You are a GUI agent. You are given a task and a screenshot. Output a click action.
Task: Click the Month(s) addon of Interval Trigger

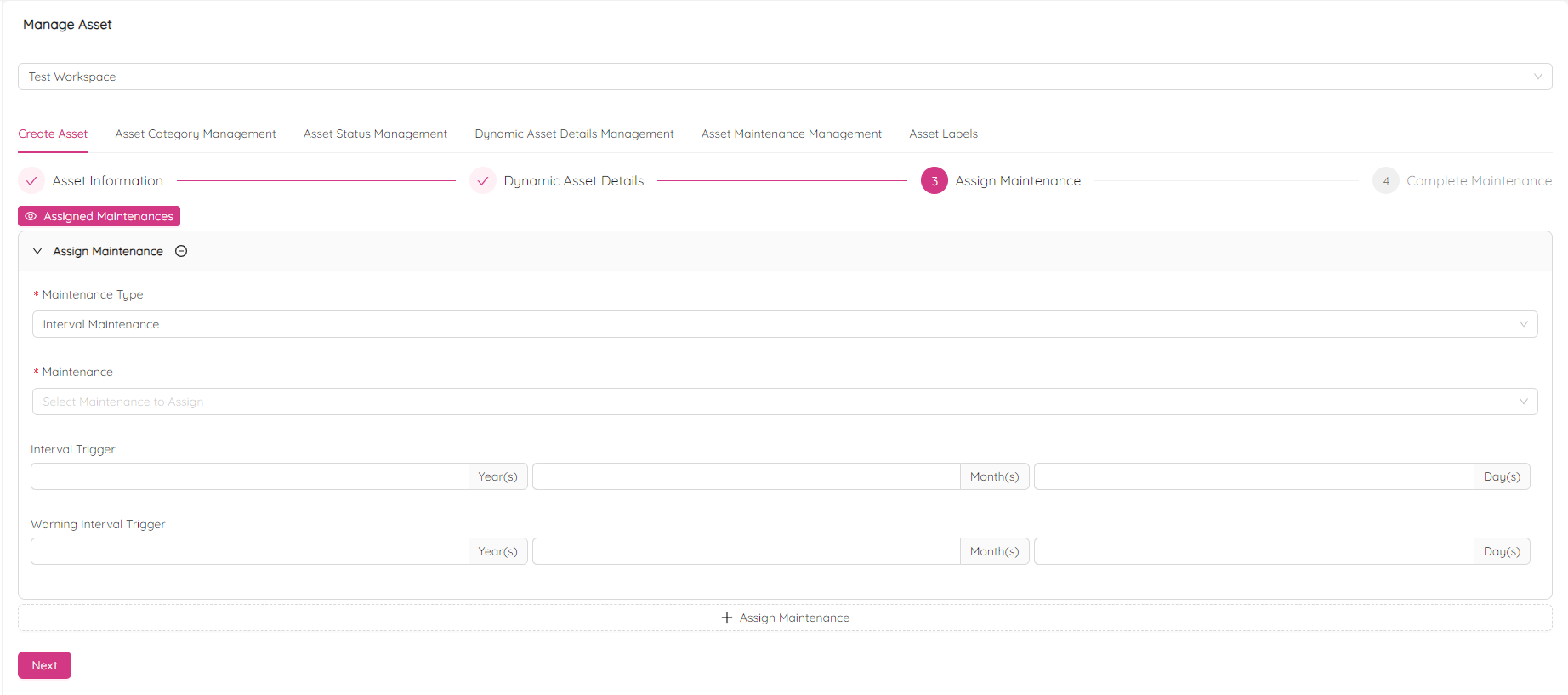pyautogui.click(x=995, y=476)
